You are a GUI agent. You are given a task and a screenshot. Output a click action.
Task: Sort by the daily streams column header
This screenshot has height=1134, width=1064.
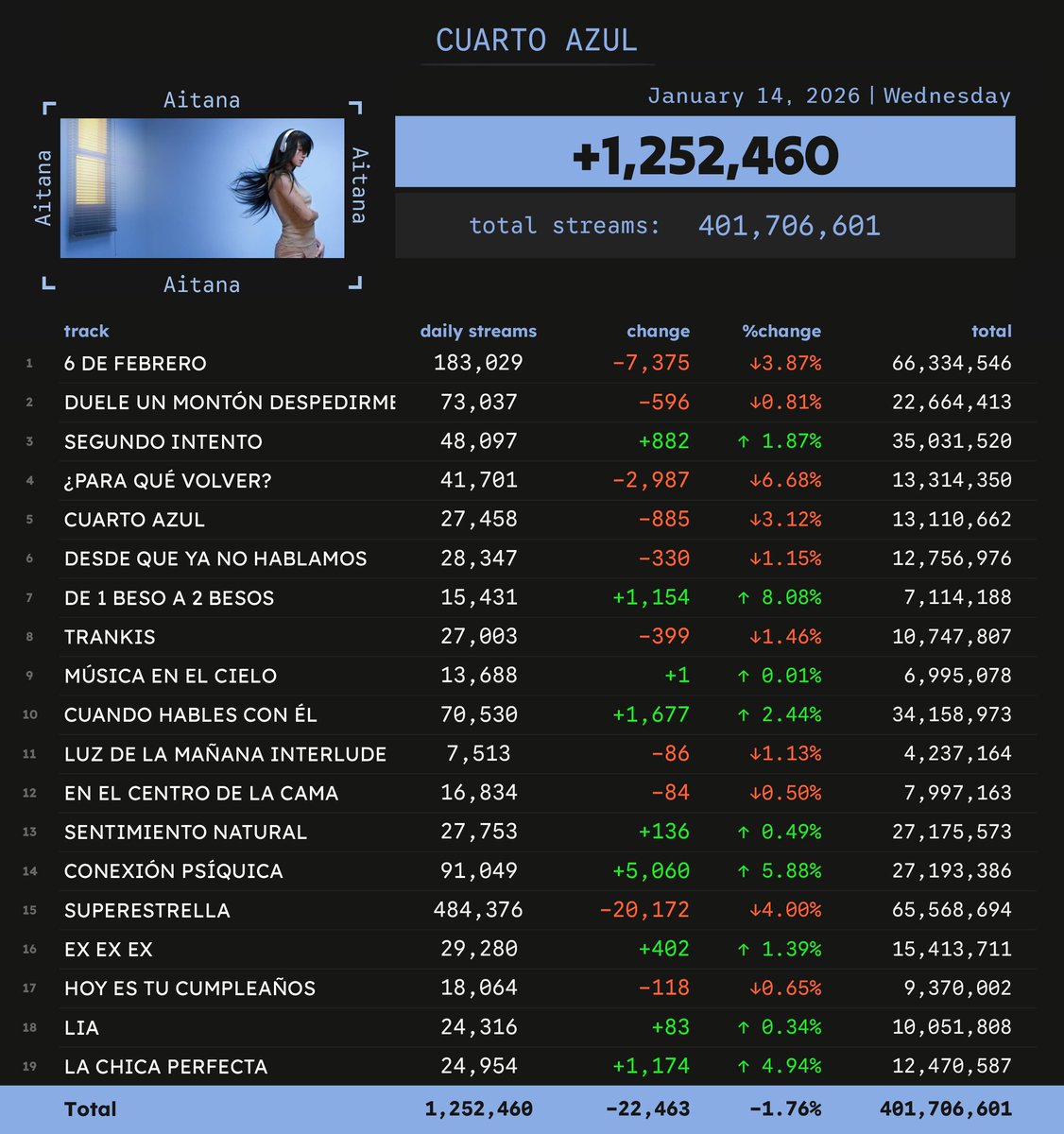click(x=478, y=331)
